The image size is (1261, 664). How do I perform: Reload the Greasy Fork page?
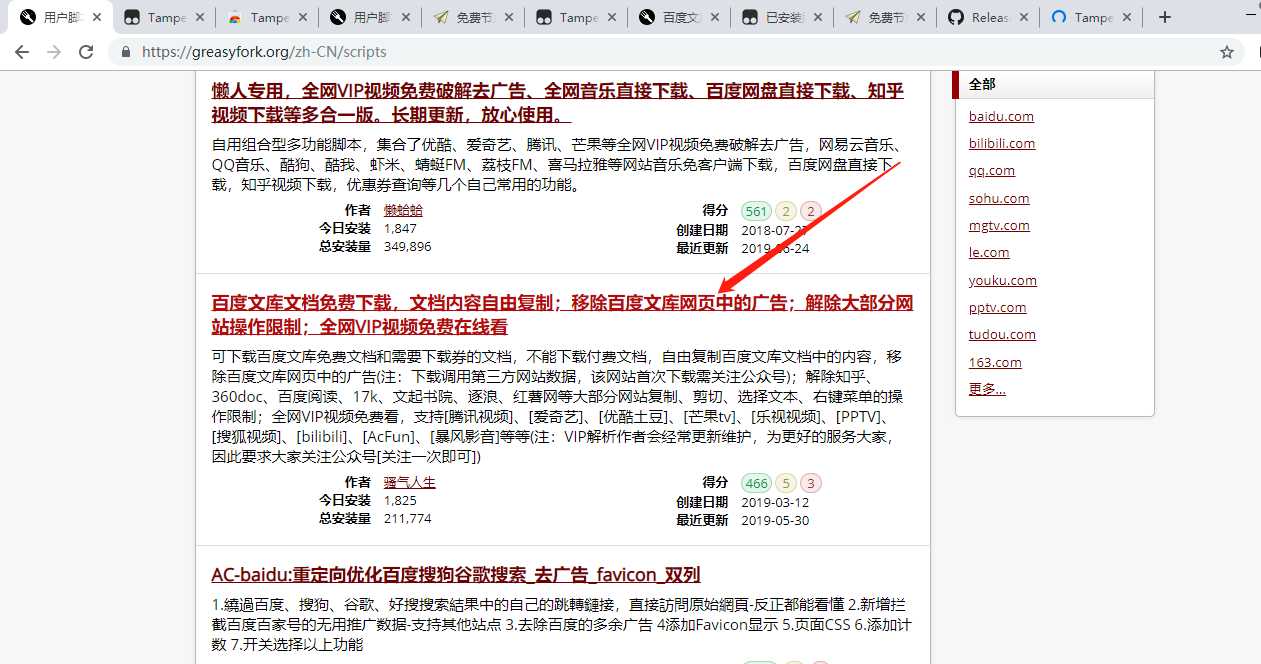pyautogui.click(x=84, y=51)
